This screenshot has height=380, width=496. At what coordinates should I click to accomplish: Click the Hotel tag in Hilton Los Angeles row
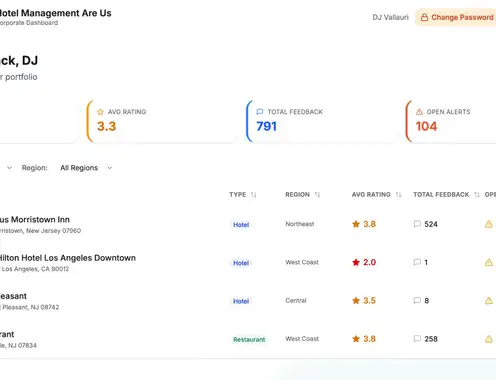[x=241, y=263]
